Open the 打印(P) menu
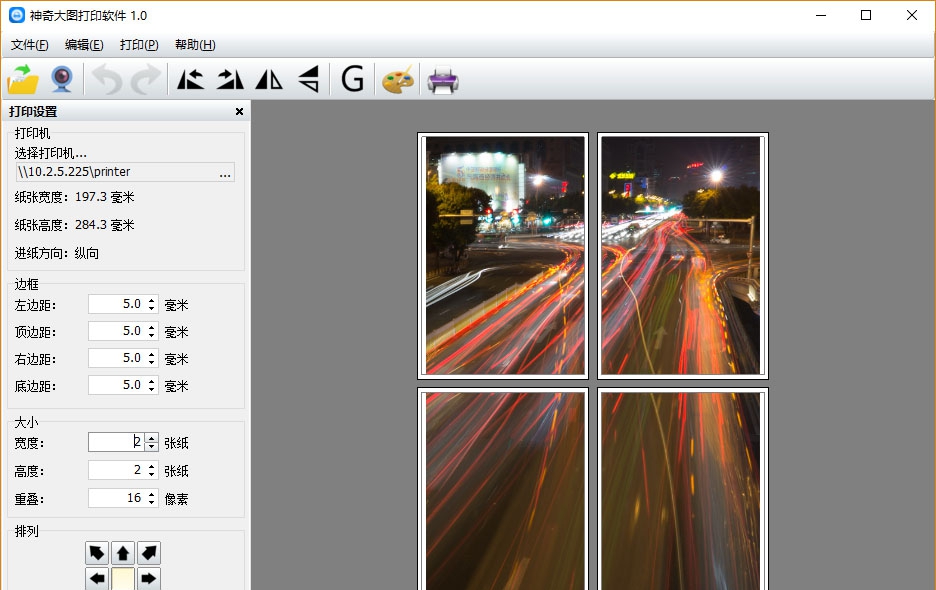Viewport: 936px width, 590px height. point(139,45)
